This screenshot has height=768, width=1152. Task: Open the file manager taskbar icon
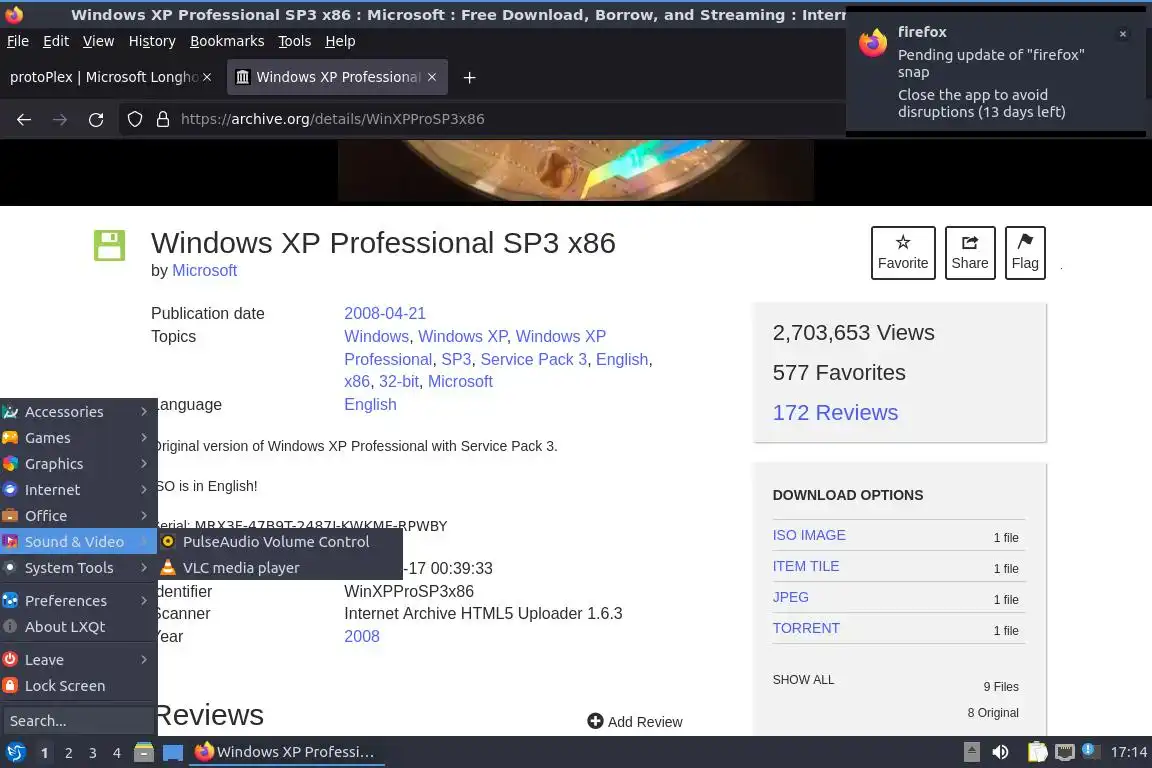[144, 752]
